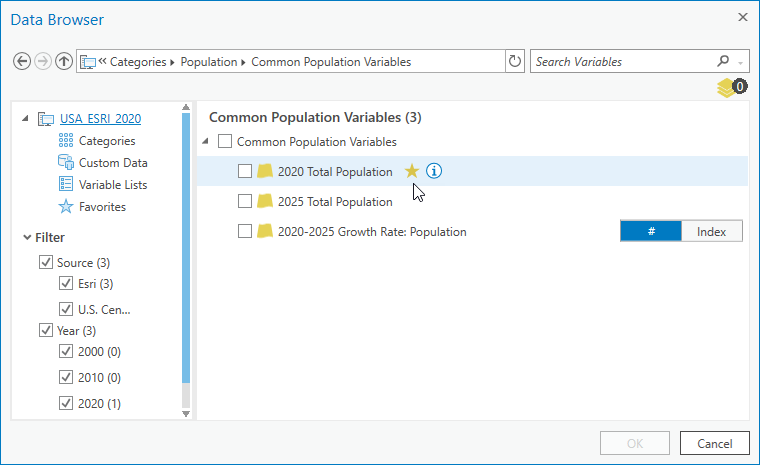Uncheck the U.S. Cen... filter checkbox
760x465 pixels.
[x=65, y=309]
